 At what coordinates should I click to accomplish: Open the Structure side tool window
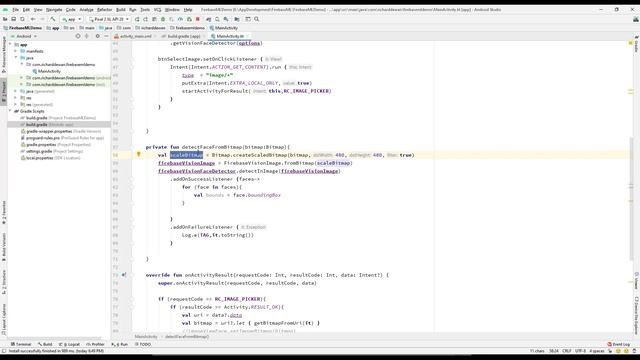(4, 282)
